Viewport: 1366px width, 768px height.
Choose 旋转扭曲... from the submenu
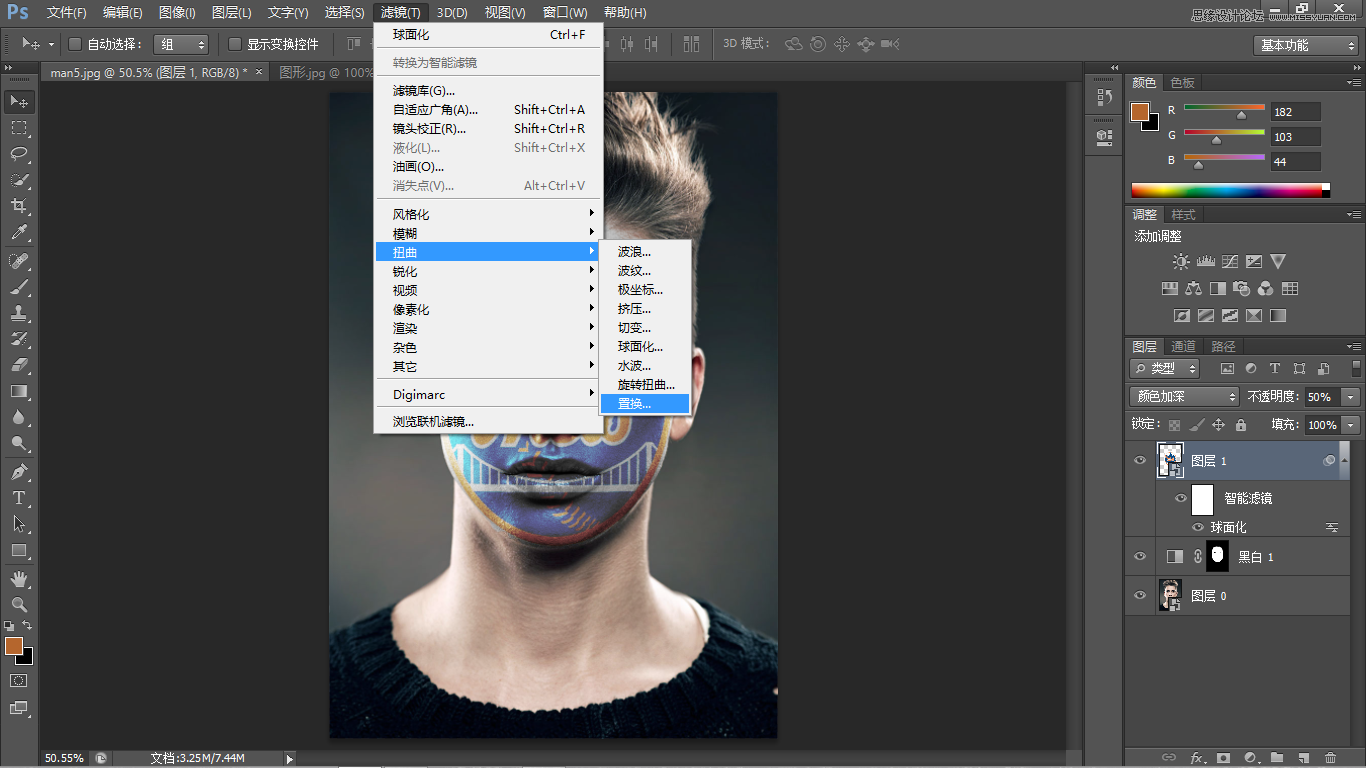[x=644, y=385]
